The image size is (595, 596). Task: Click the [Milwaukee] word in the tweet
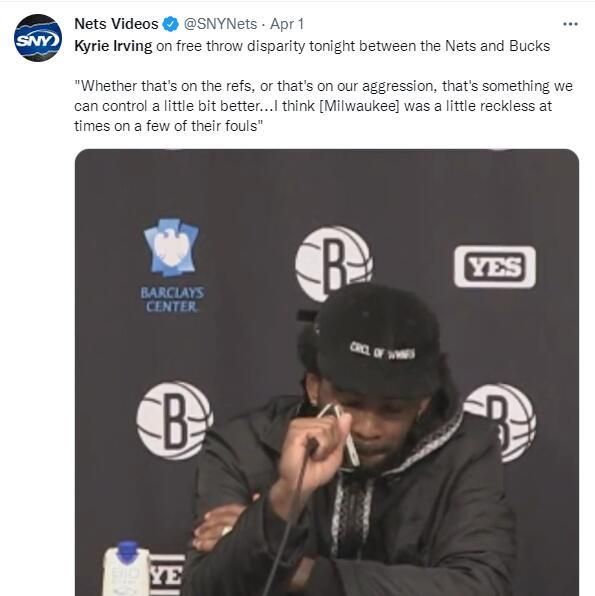[x=359, y=106]
